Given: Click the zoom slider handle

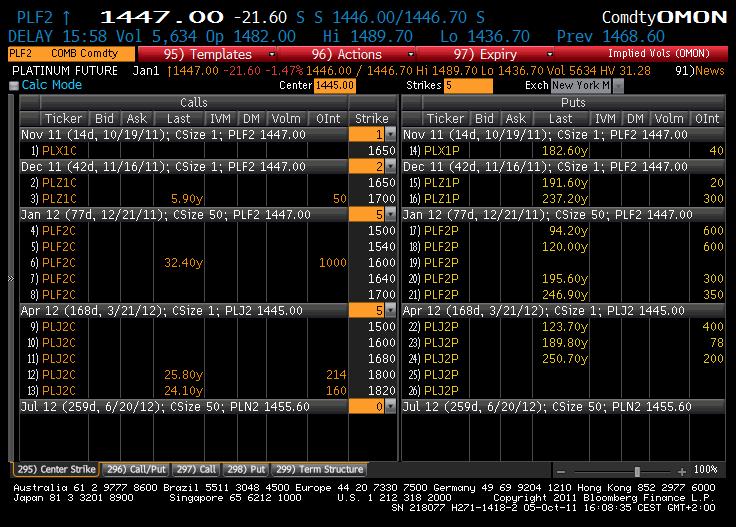Looking at the screenshot, I should click(x=637, y=471).
